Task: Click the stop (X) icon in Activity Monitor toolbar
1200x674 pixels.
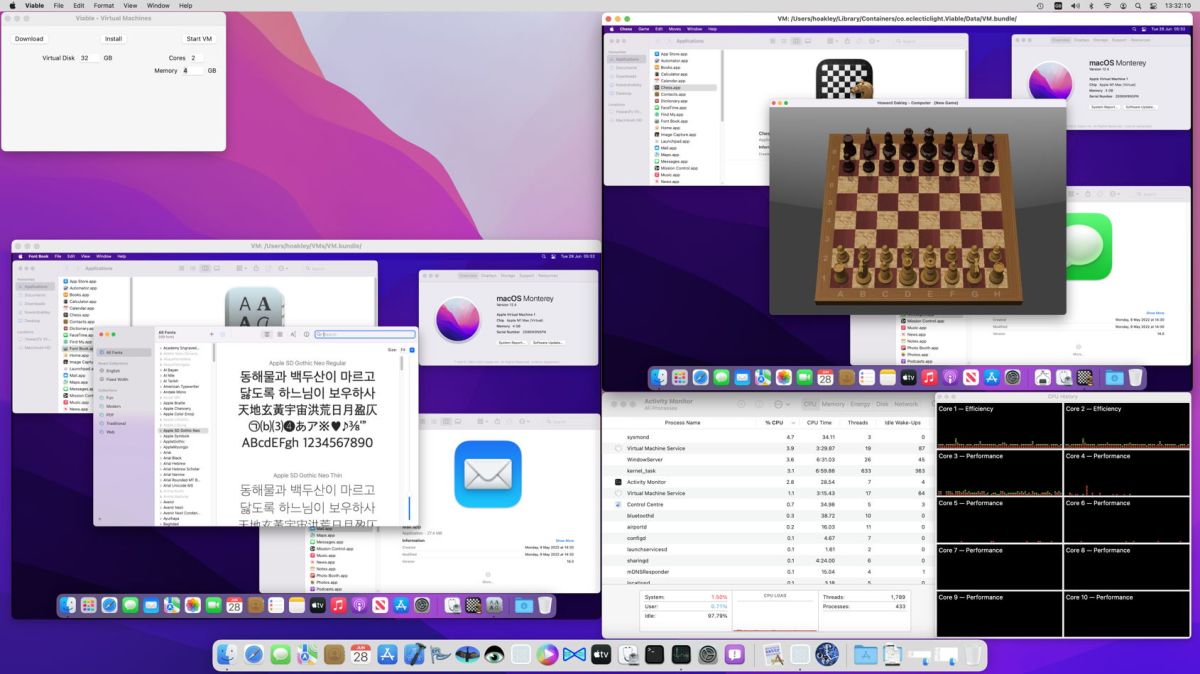Action: 739,404
